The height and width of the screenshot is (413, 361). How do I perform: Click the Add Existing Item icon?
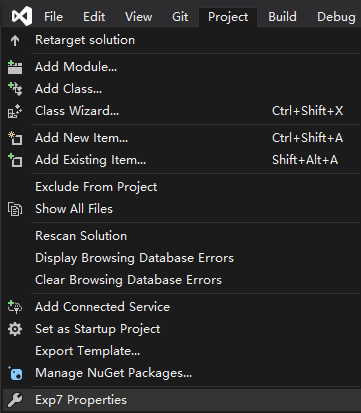click(x=15, y=160)
